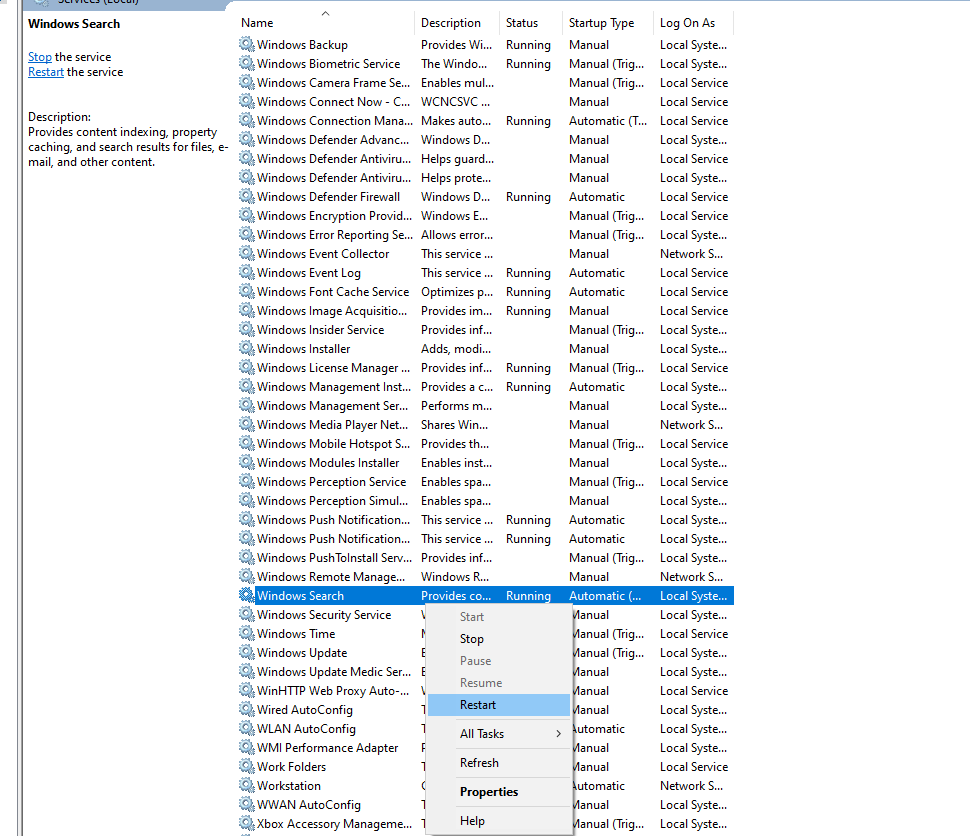This screenshot has width=970, height=836.
Task: Select the Windows Defender Advanced row
Action: (486, 139)
